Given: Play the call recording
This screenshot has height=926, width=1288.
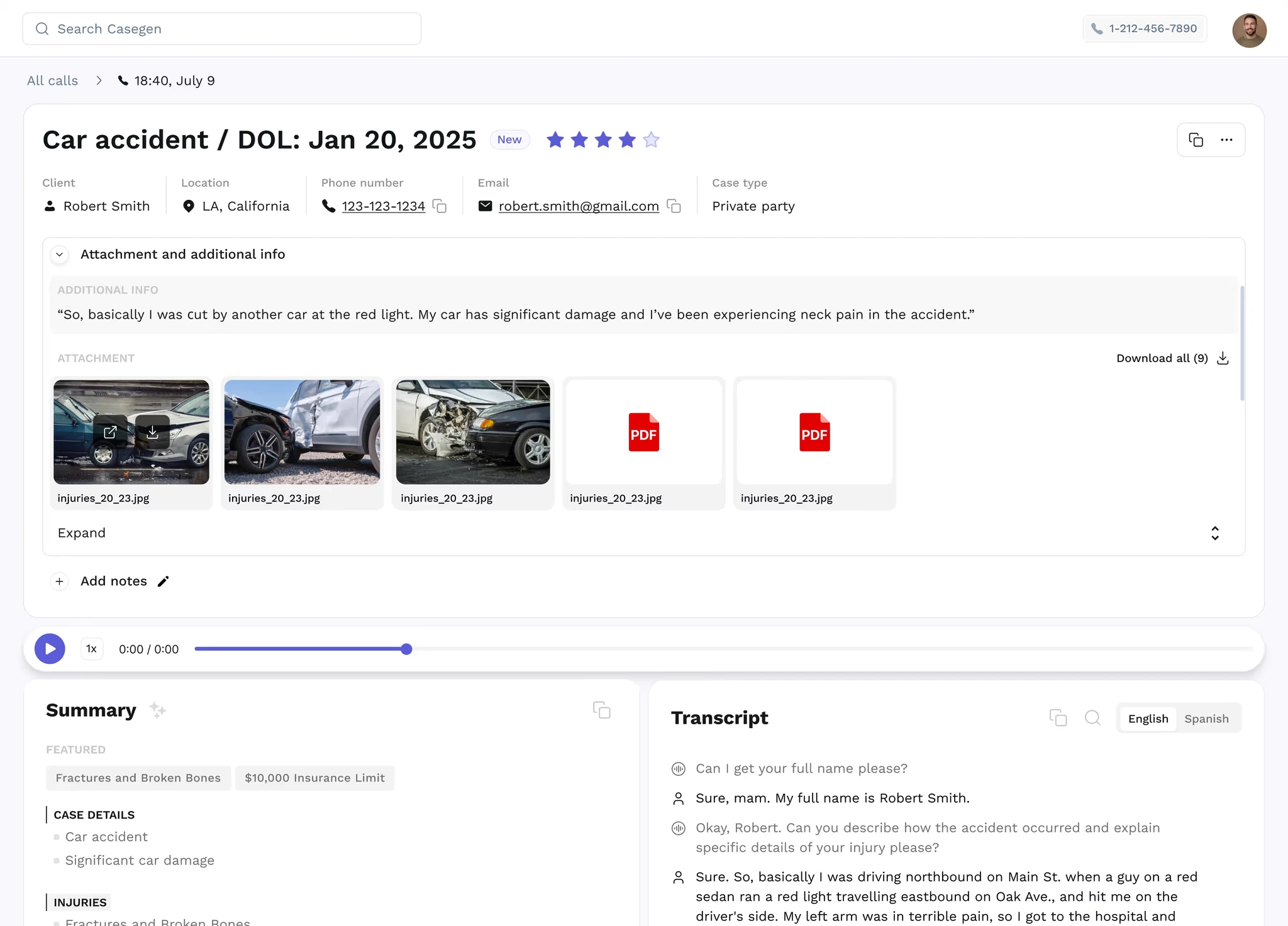Looking at the screenshot, I should tap(50, 649).
